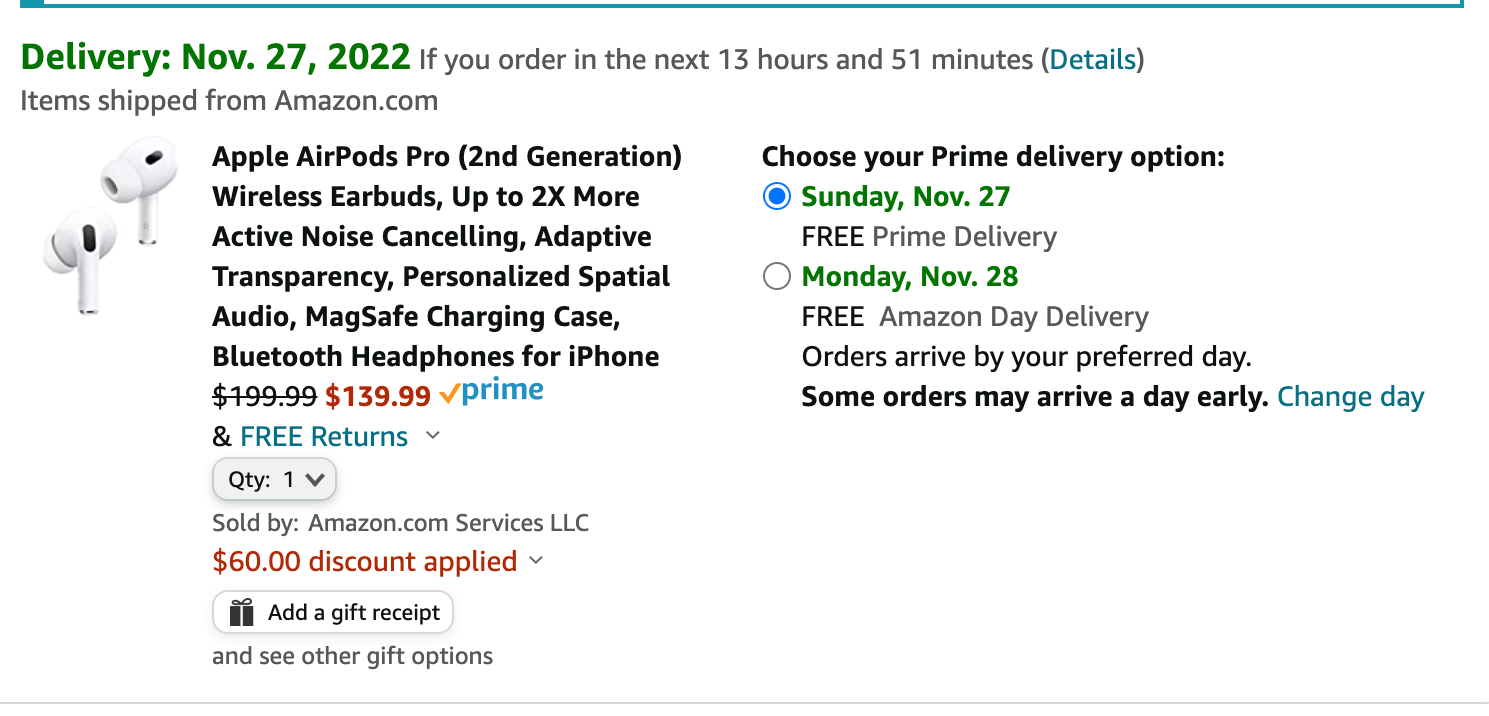
Task: Click the gift box icon
Action: [x=241, y=612]
